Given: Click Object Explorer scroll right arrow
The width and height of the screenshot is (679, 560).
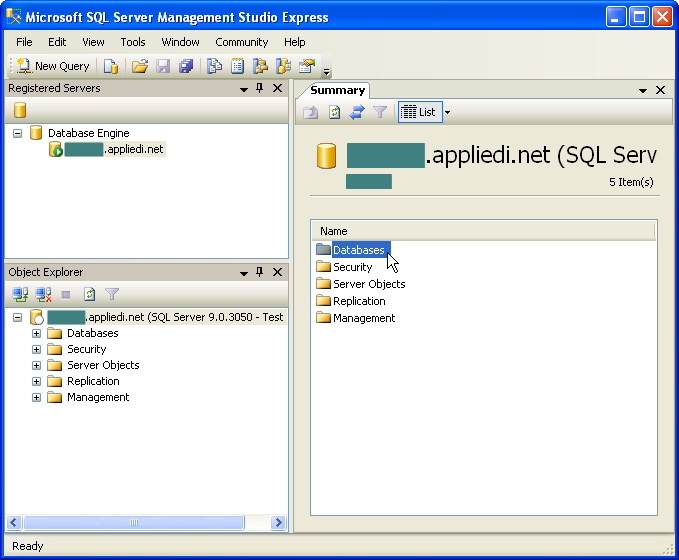Looking at the screenshot, I should point(278,522).
